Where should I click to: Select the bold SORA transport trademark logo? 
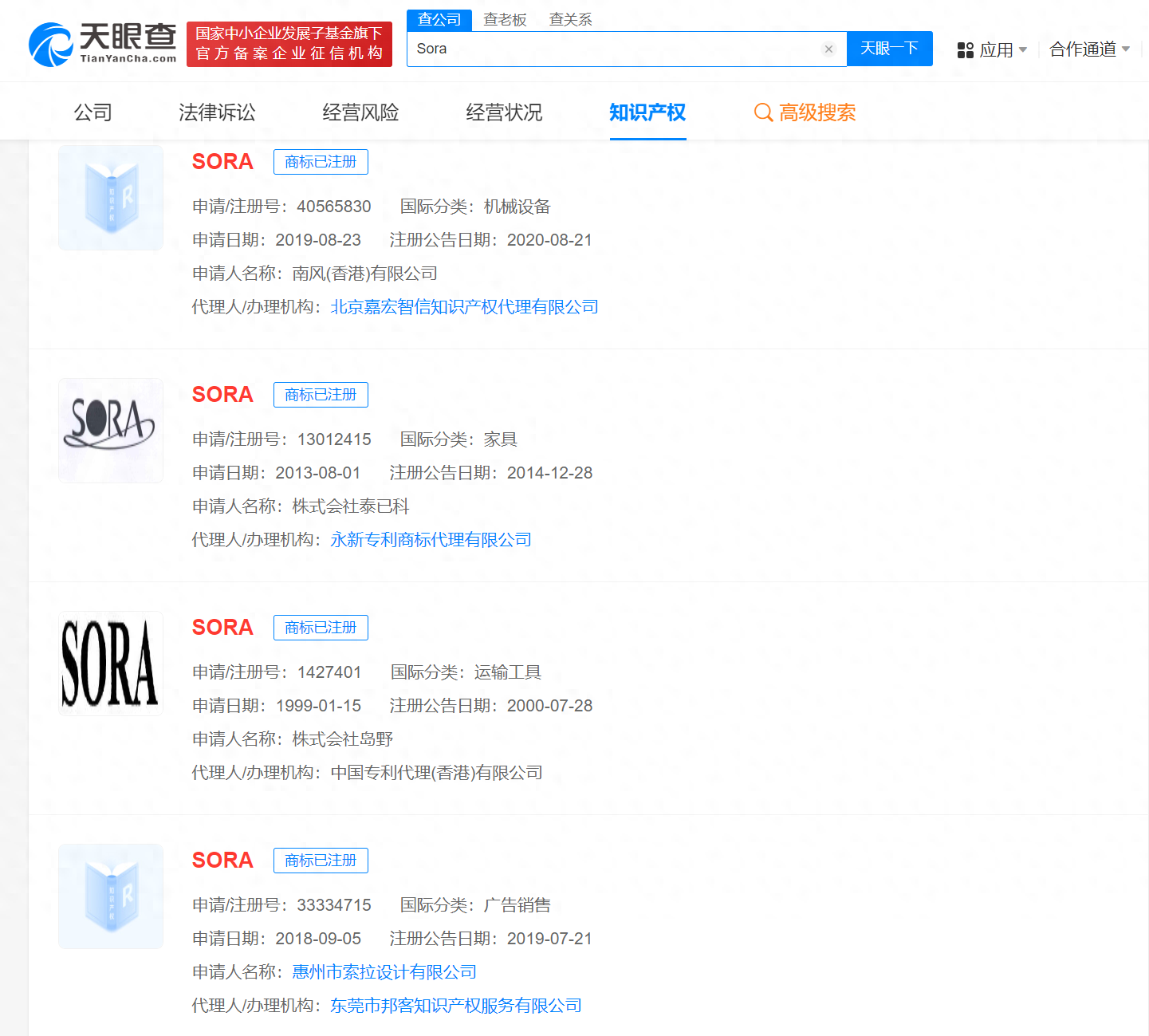click(x=110, y=663)
